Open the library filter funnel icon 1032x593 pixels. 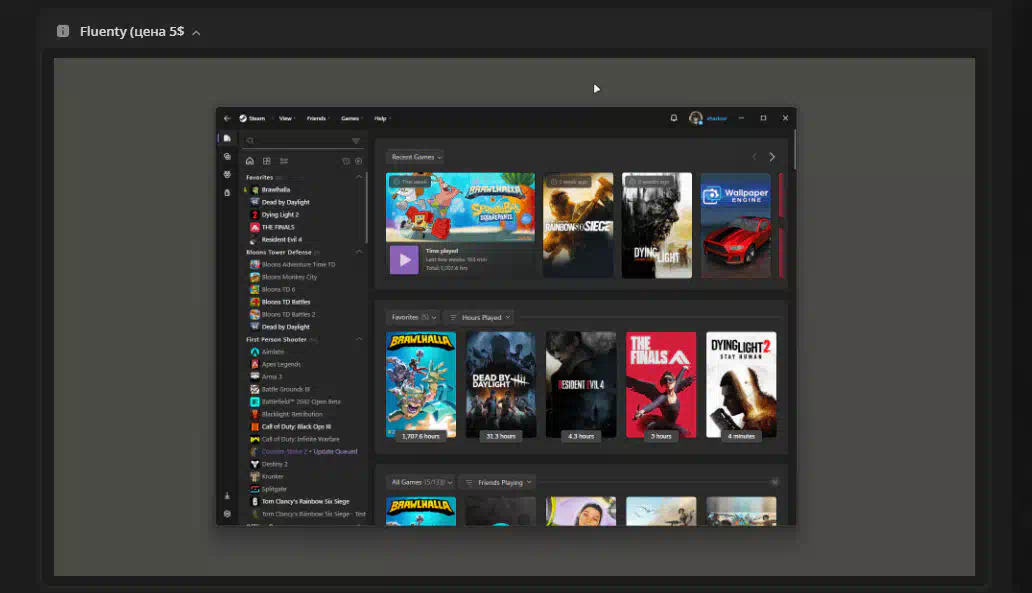(x=356, y=141)
